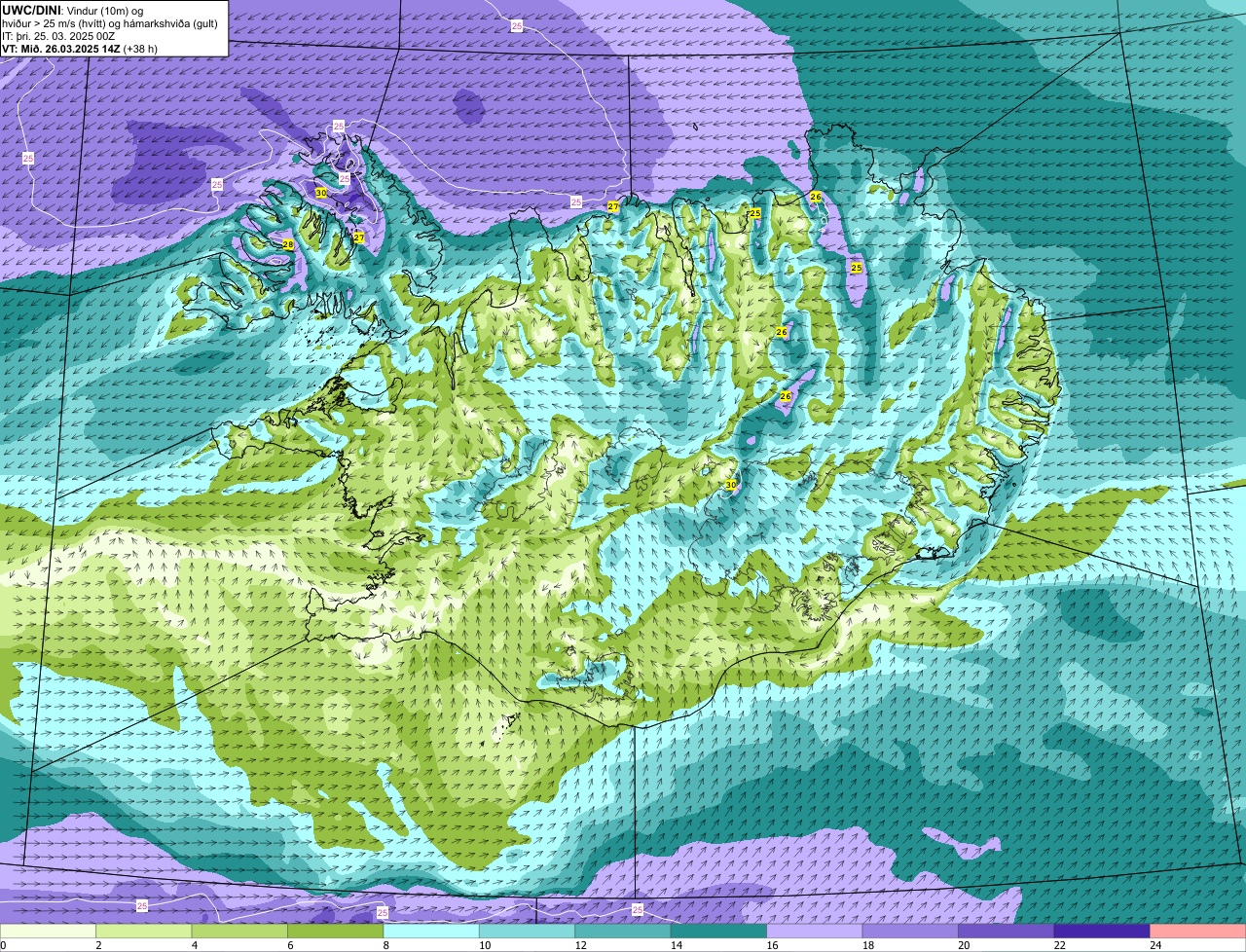
Task: Pick the 18–20 m/s lavender swatch
Action: [x=911, y=932]
